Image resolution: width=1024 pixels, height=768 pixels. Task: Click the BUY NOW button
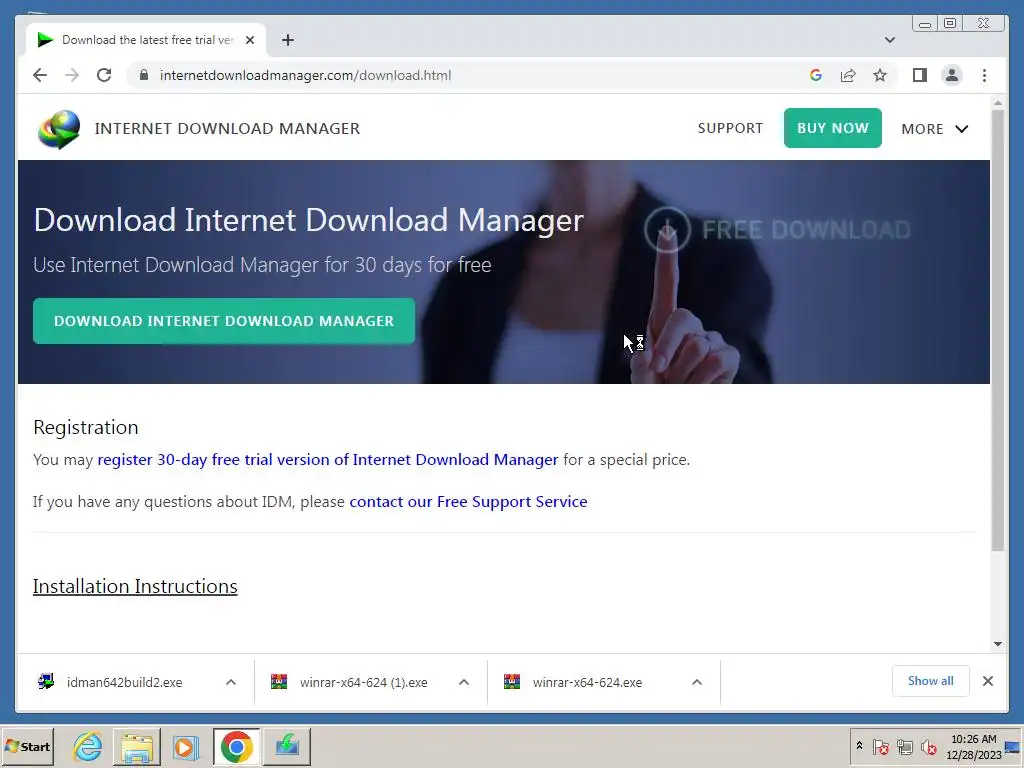click(x=833, y=128)
